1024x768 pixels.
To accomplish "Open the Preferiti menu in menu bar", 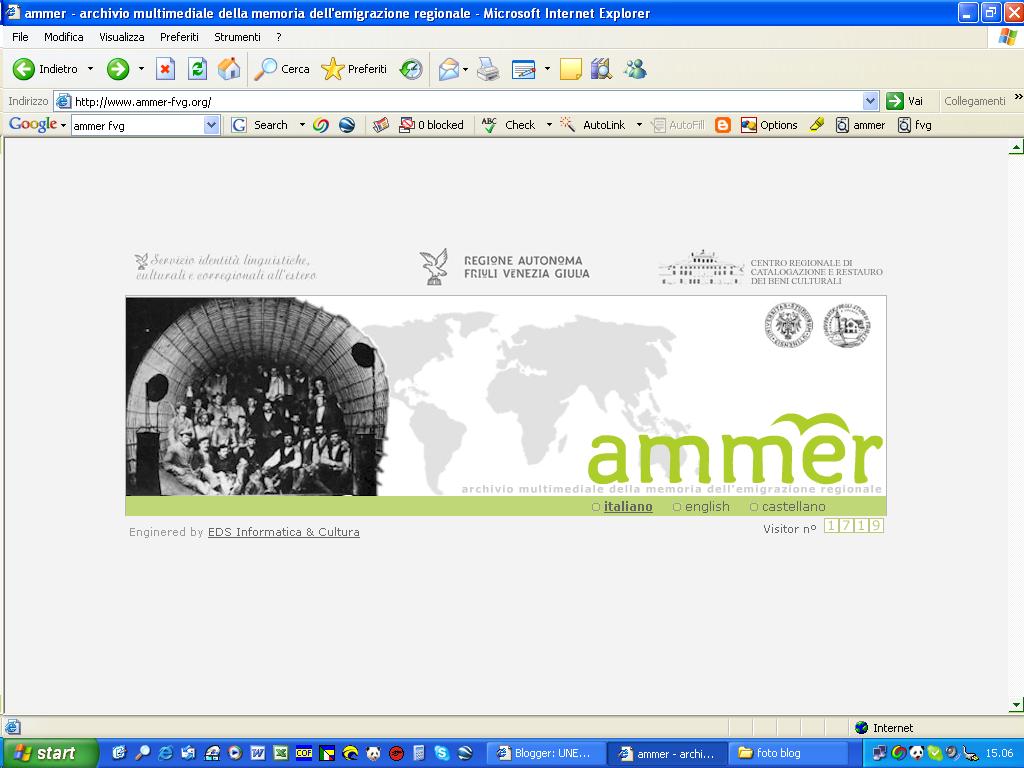I will tap(179, 37).
